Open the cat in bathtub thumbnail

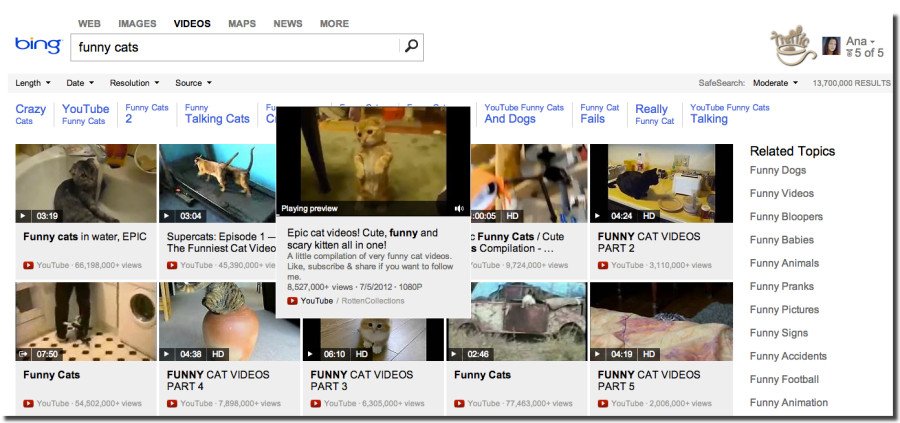pos(86,183)
